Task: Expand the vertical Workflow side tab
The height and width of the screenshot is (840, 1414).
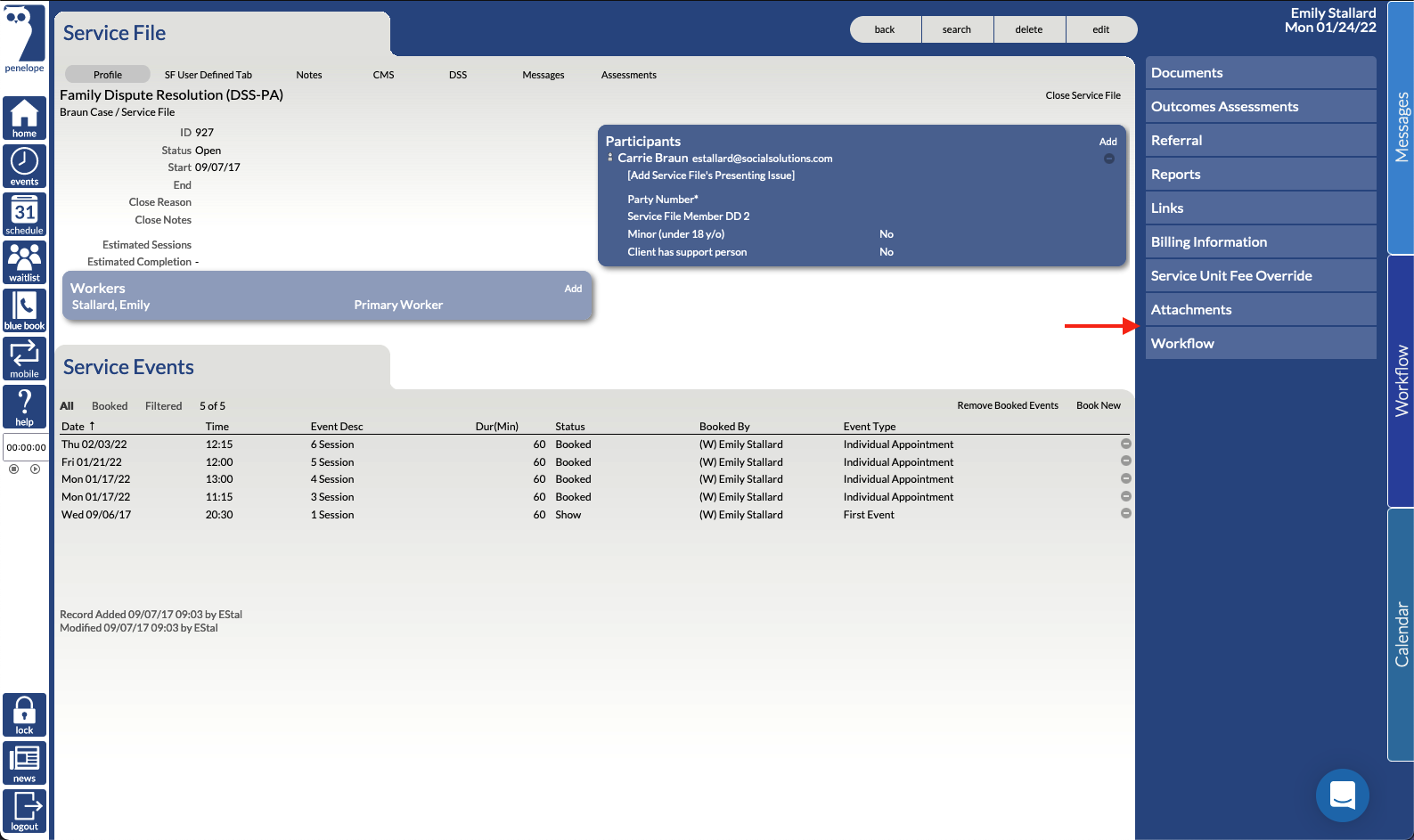Action: (x=1401, y=381)
